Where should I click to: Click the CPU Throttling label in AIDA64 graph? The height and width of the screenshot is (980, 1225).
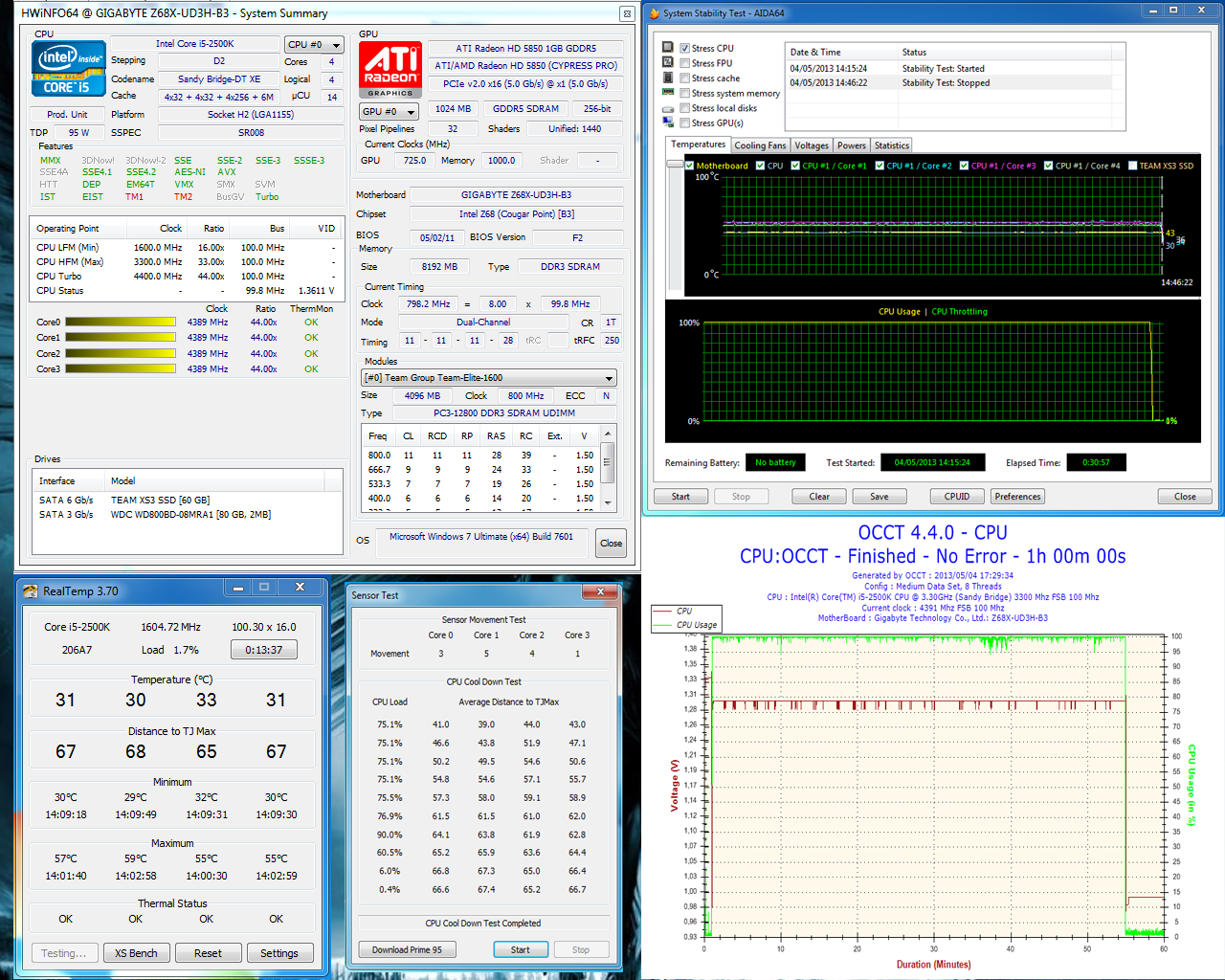(x=959, y=312)
